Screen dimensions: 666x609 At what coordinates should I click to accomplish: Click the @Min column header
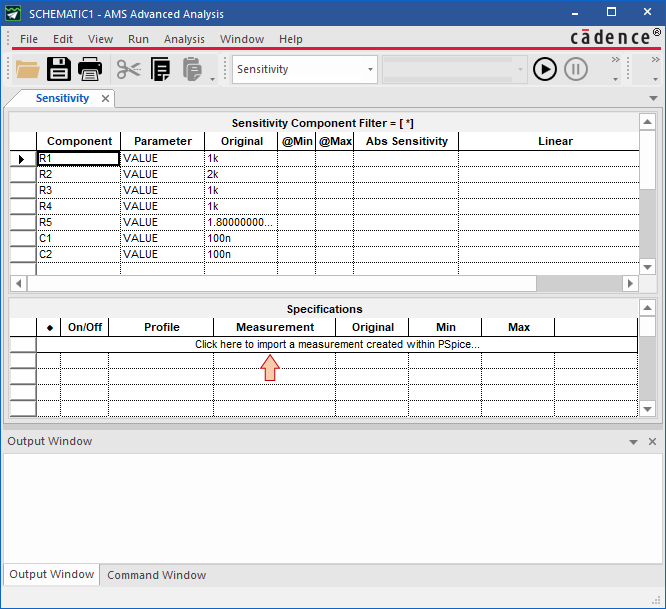point(297,141)
